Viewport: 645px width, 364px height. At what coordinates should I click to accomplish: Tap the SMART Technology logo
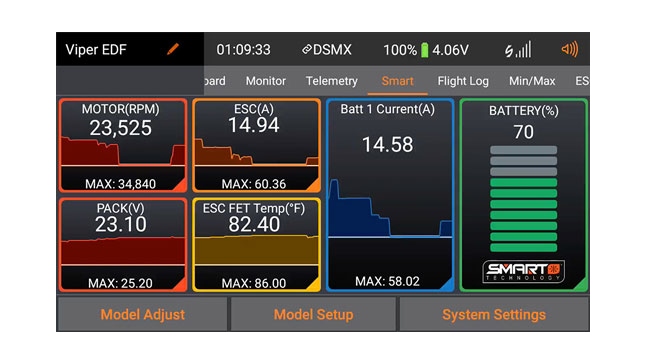[x=523, y=271]
